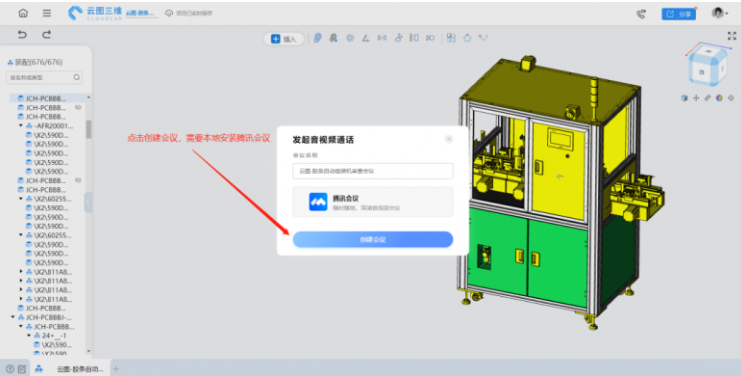This screenshot has height=376, width=741.
Task: Open the color wheel appearance picker
Action: tap(719, 98)
